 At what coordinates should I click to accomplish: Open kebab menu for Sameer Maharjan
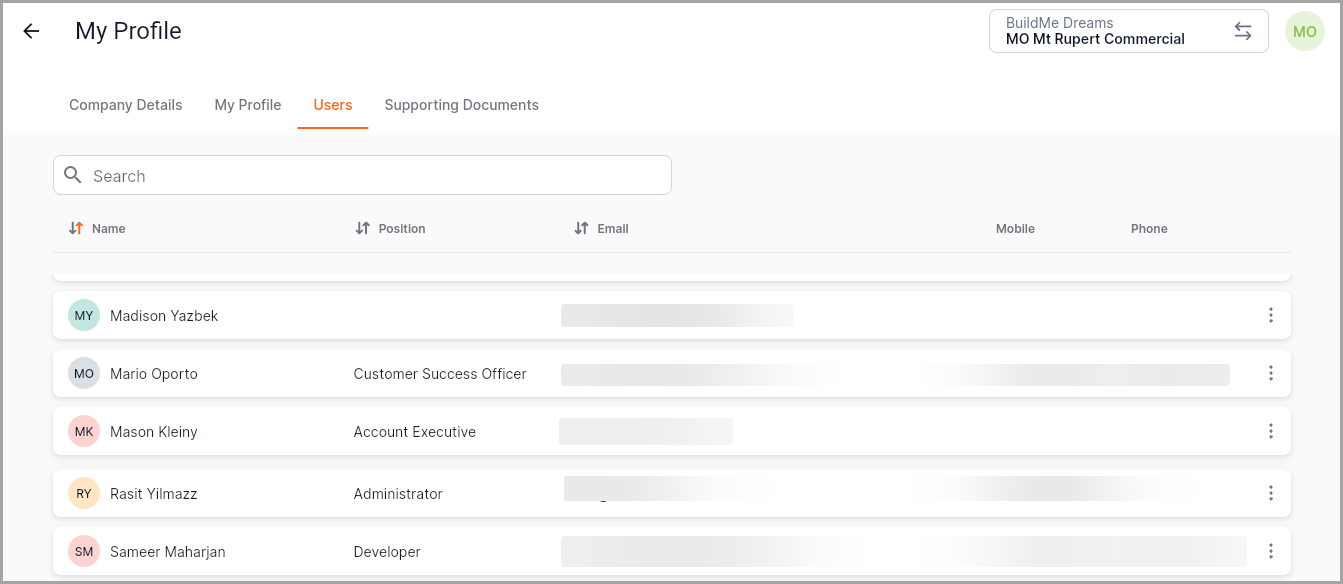[x=1270, y=552]
